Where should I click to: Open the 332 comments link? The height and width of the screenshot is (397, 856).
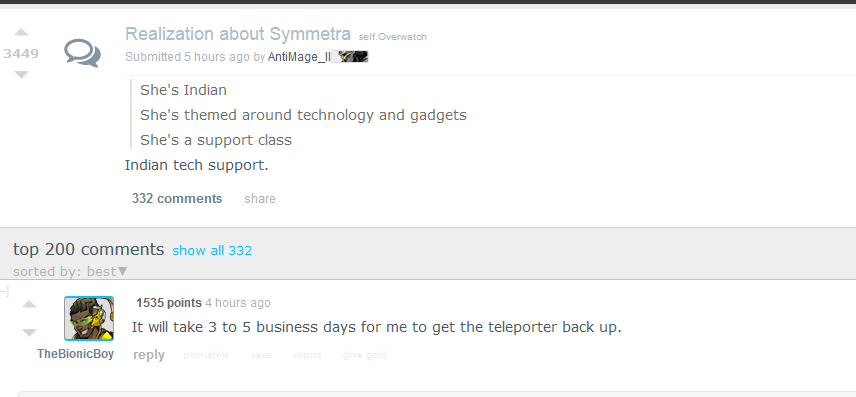tap(177, 199)
